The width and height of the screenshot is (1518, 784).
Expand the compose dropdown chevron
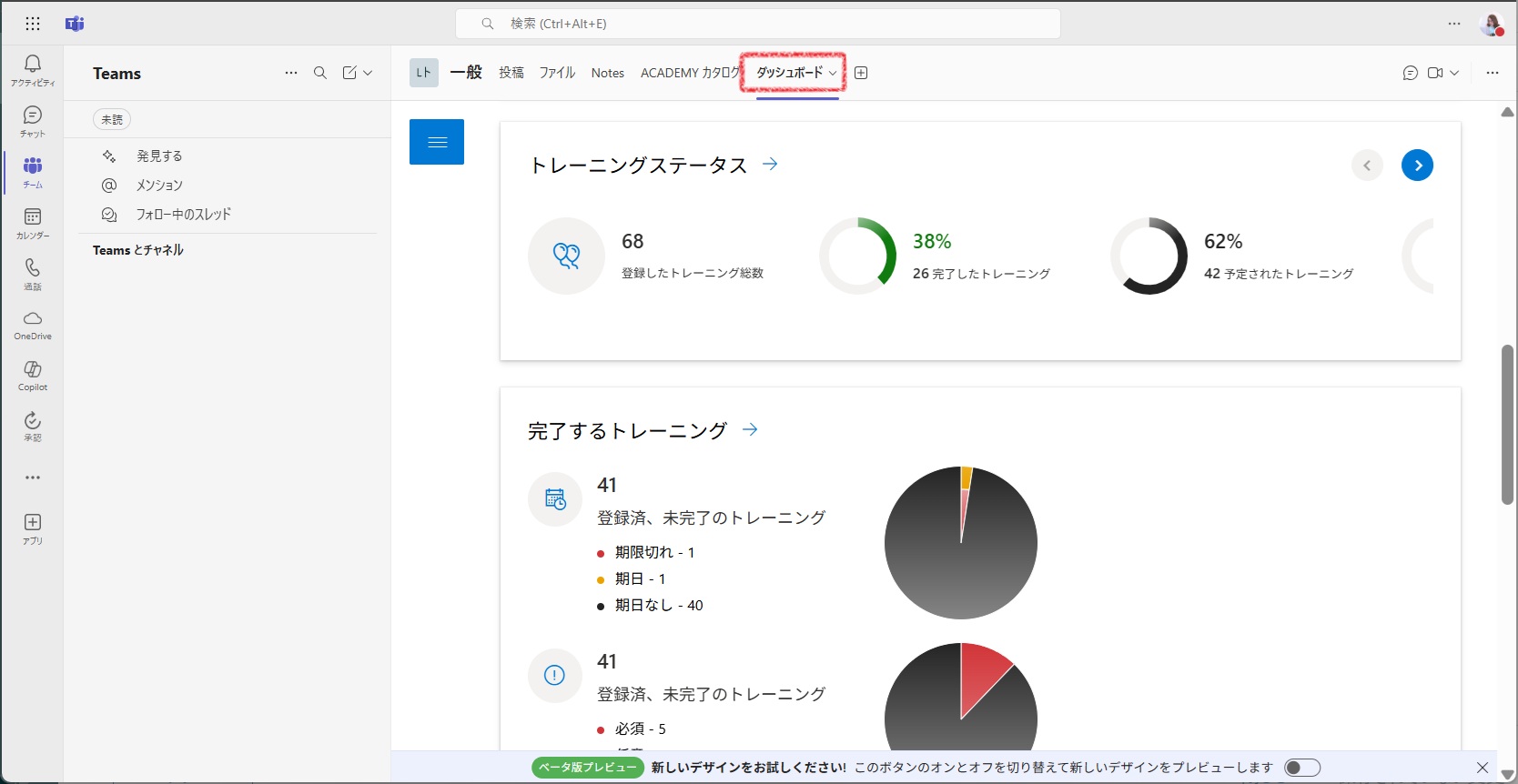[368, 73]
